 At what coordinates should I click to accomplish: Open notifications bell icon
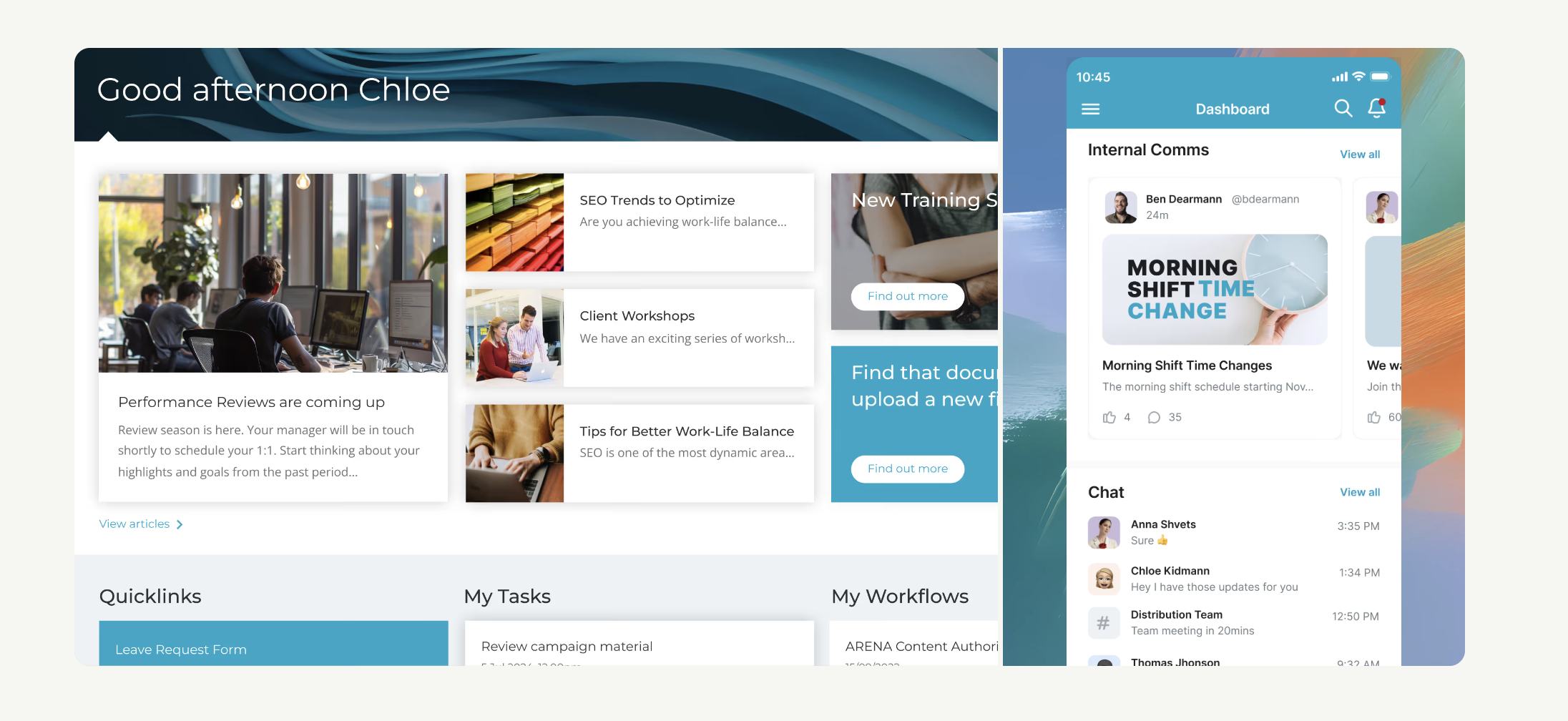pyautogui.click(x=1376, y=108)
